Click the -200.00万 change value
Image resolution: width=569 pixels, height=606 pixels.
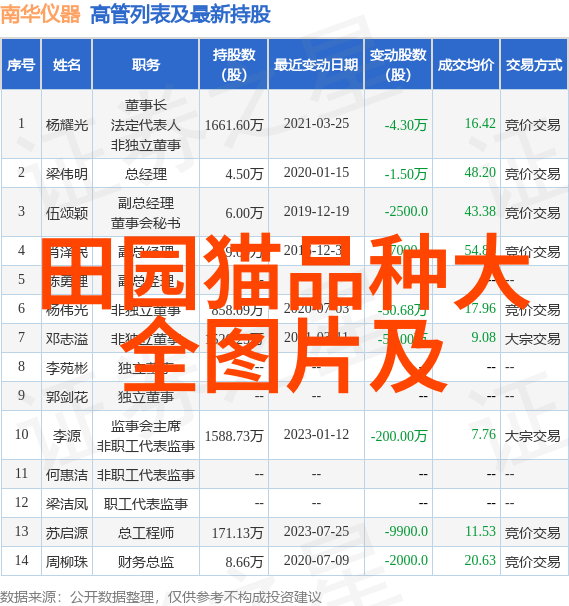[x=399, y=436]
